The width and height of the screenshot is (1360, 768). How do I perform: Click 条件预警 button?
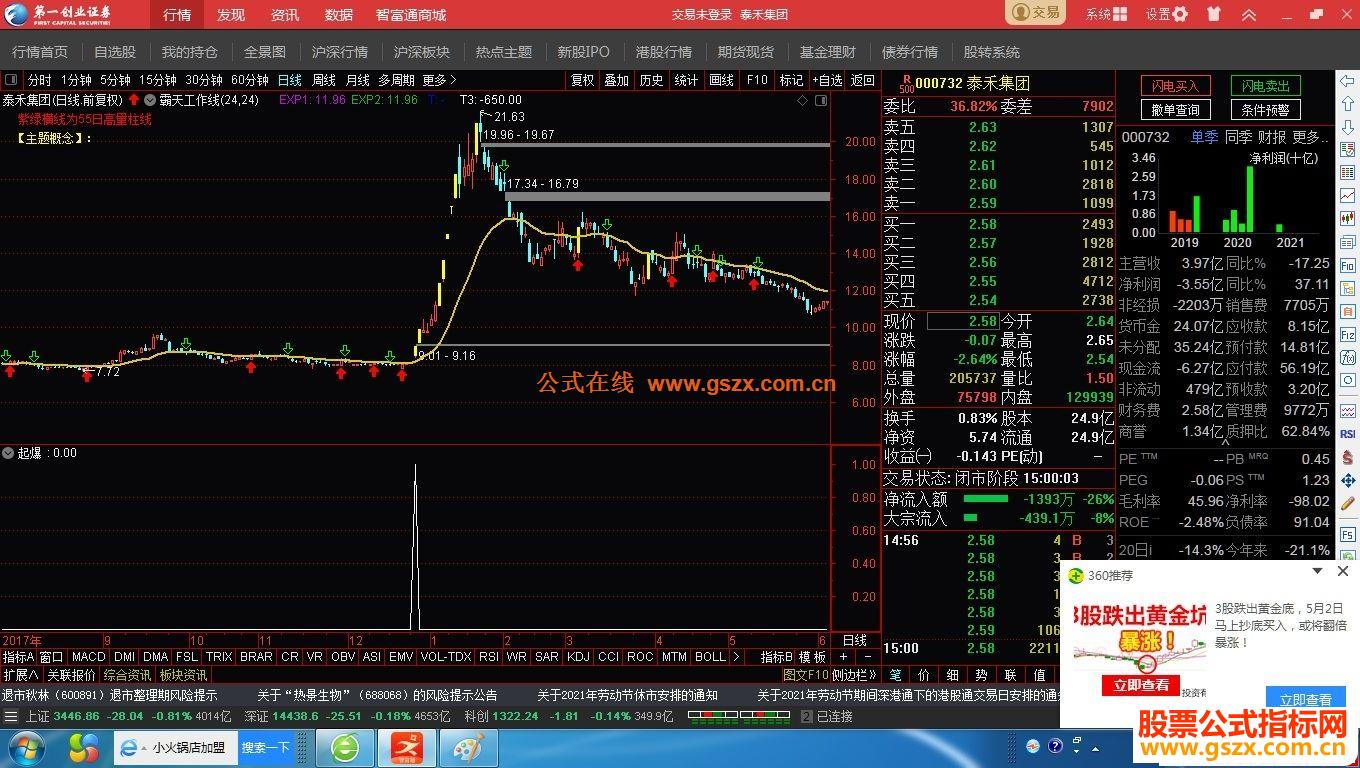tap(1266, 110)
